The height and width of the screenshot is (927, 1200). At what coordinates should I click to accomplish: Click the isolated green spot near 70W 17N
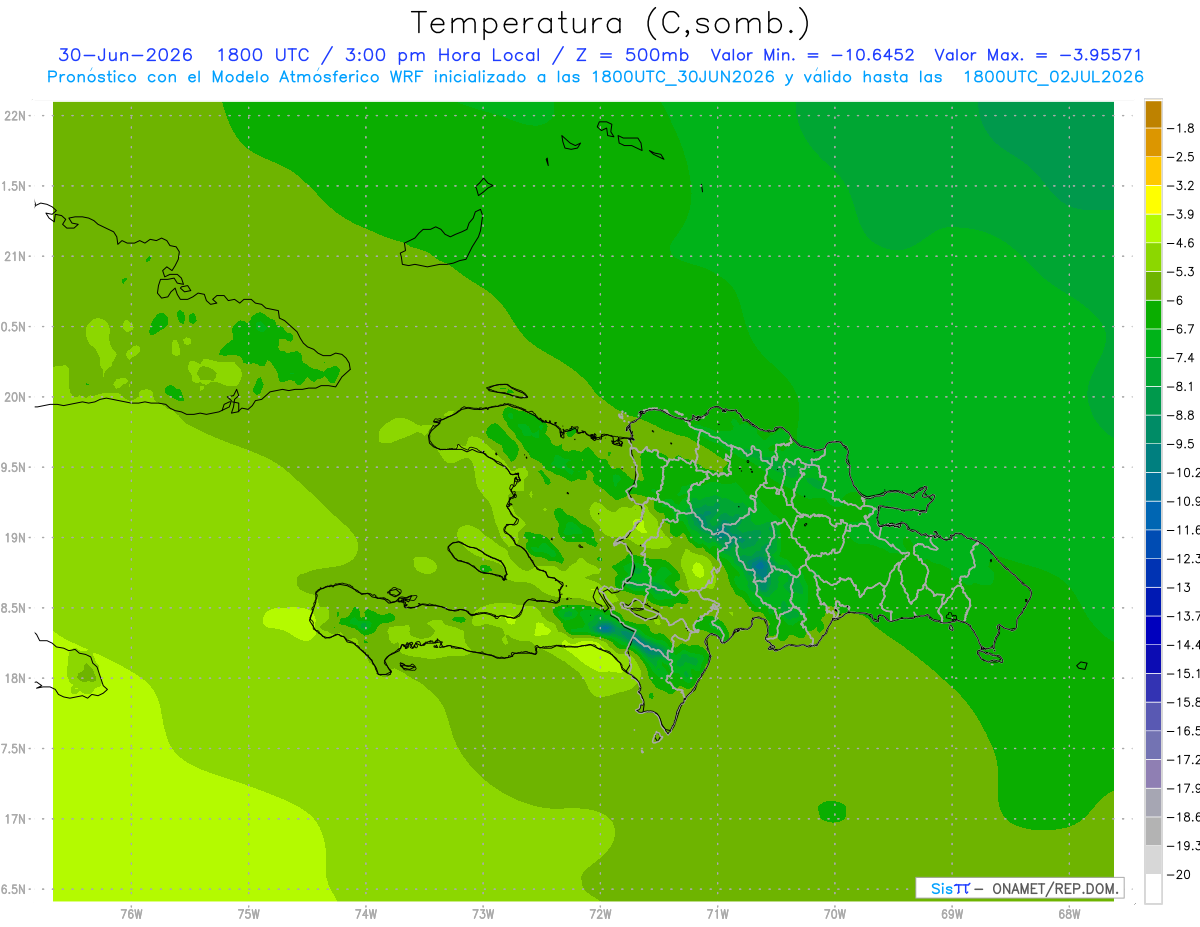click(832, 811)
